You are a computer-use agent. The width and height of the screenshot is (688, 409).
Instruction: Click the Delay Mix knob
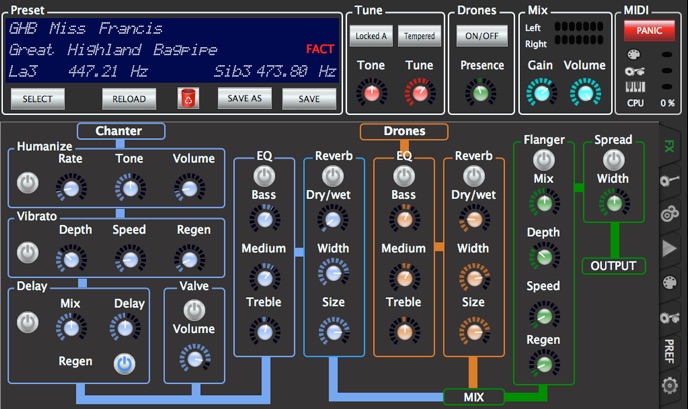pos(71,328)
